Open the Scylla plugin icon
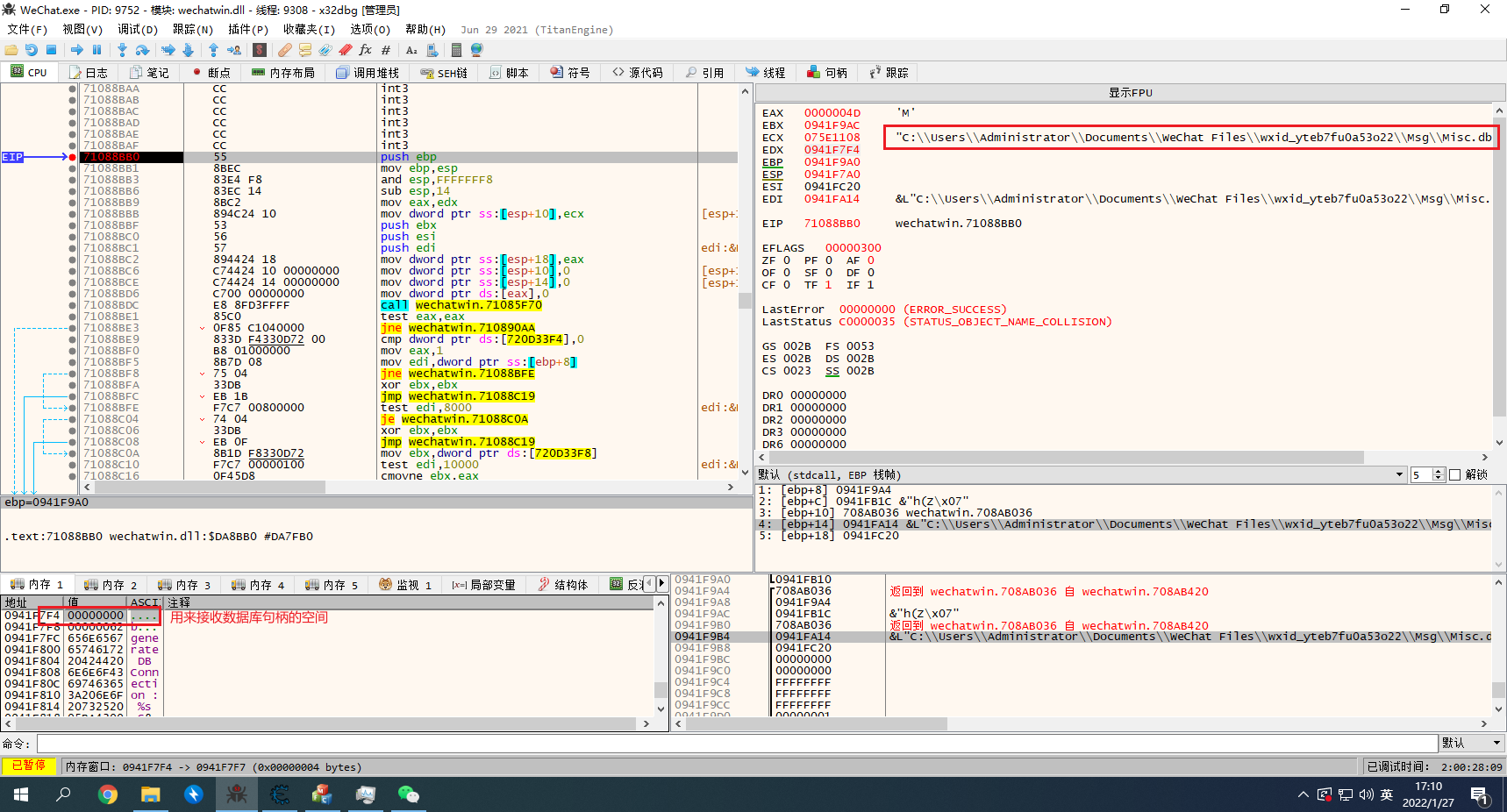 [x=261, y=50]
